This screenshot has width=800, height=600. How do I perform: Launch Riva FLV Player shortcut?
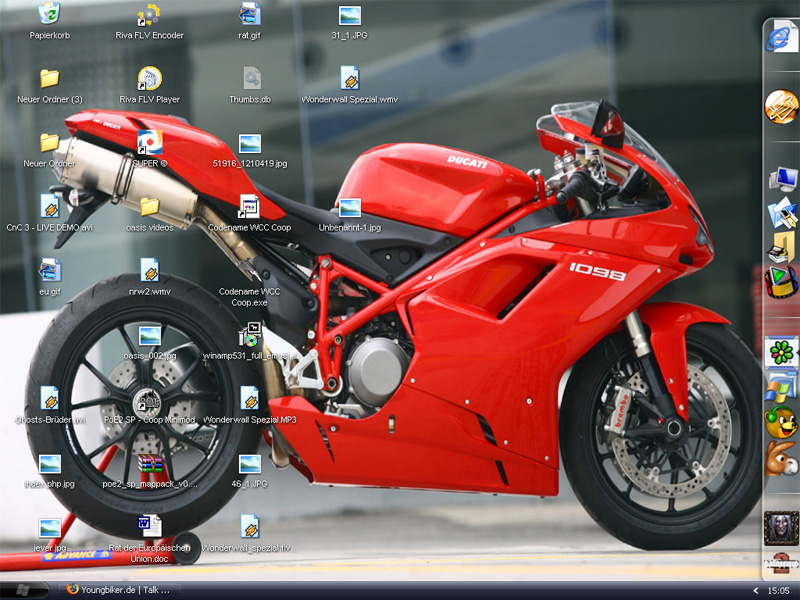pyautogui.click(x=149, y=78)
